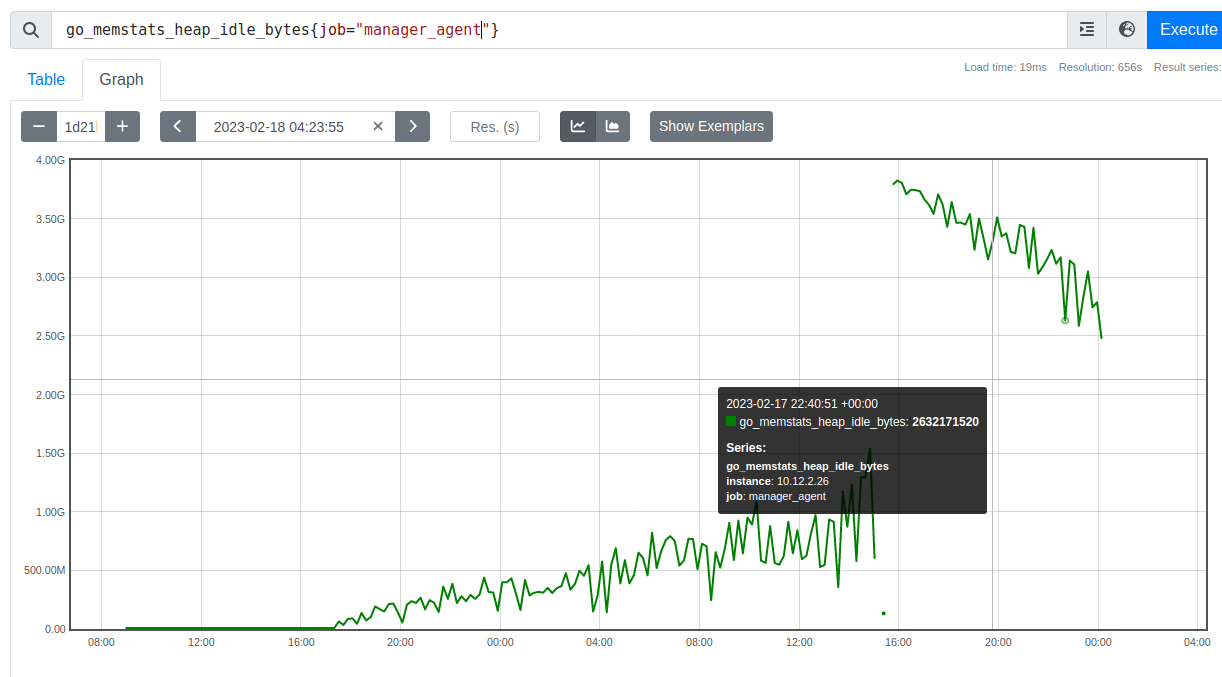The height and width of the screenshot is (677, 1222).
Task: Switch to stacked graph mode
Action: [612, 126]
